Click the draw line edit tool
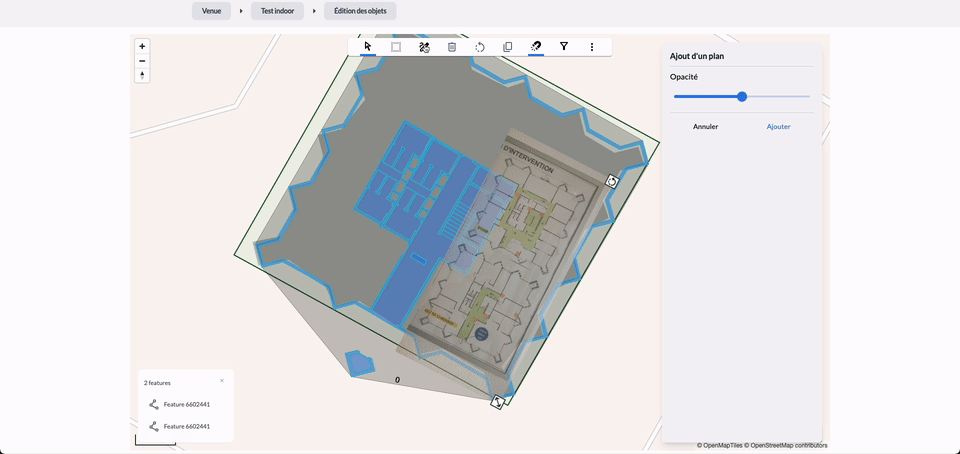Viewport: 960px width, 454px height. (424, 47)
